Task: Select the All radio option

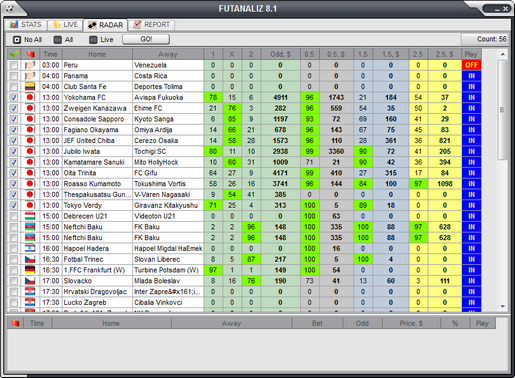Action: (x=64, y=40)
